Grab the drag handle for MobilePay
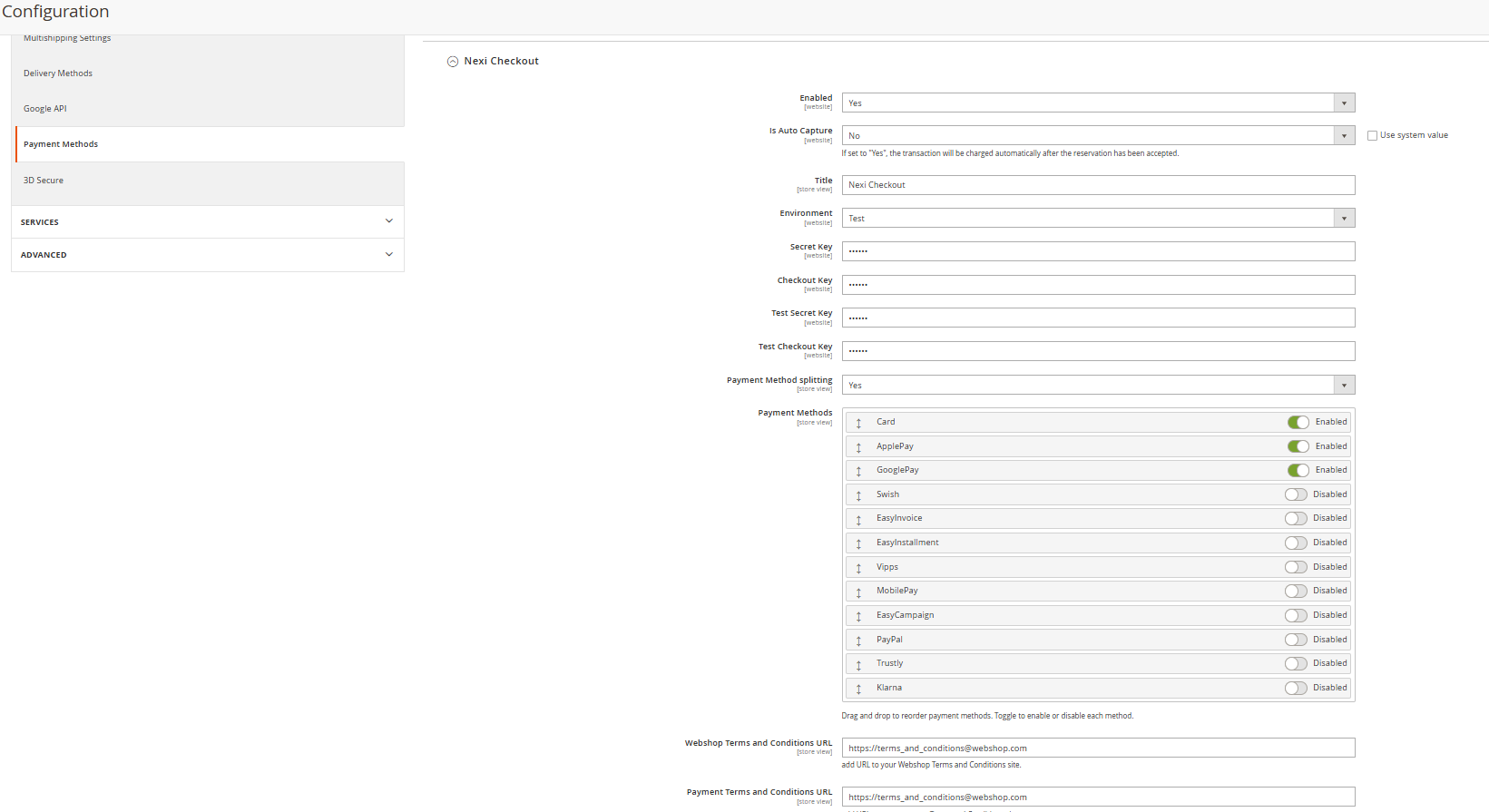 (858, 592)
